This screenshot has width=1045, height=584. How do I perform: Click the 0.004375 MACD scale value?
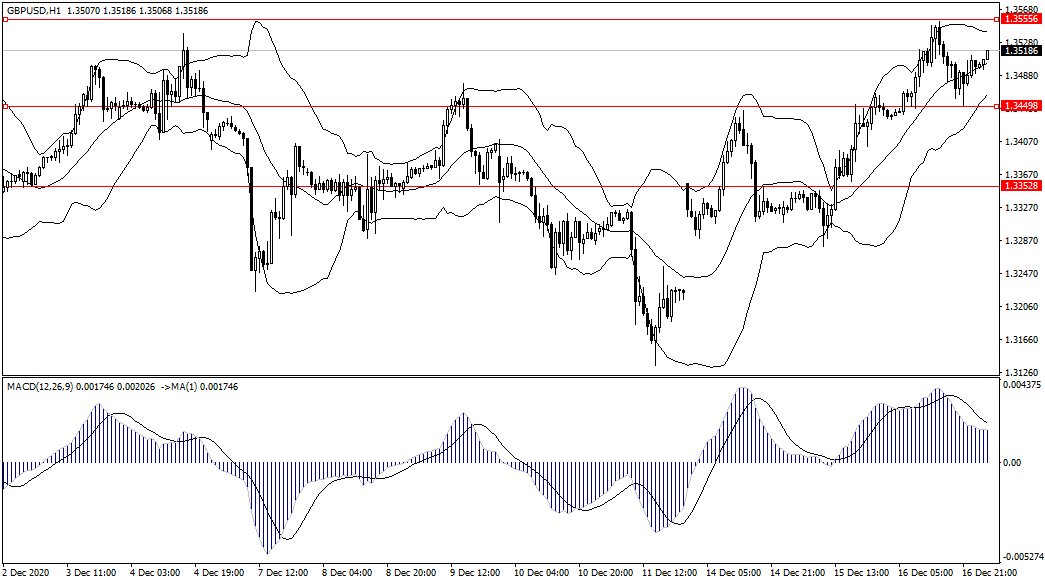1020,385
